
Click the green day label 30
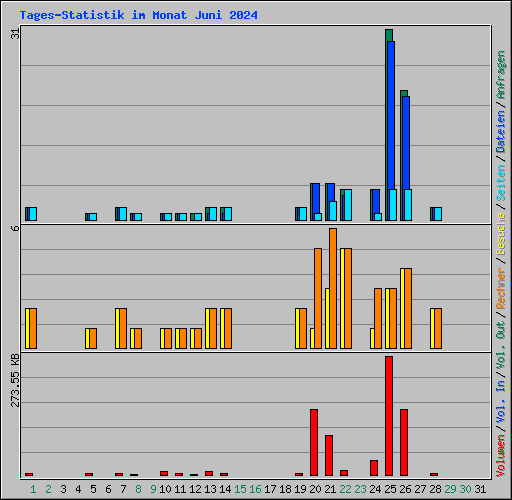pos(465,489)
